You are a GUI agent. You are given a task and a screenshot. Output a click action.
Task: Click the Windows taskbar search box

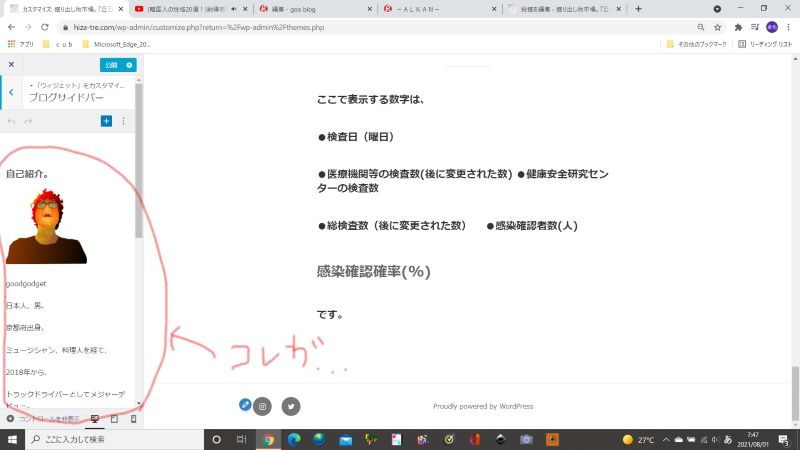coord(114,439)
